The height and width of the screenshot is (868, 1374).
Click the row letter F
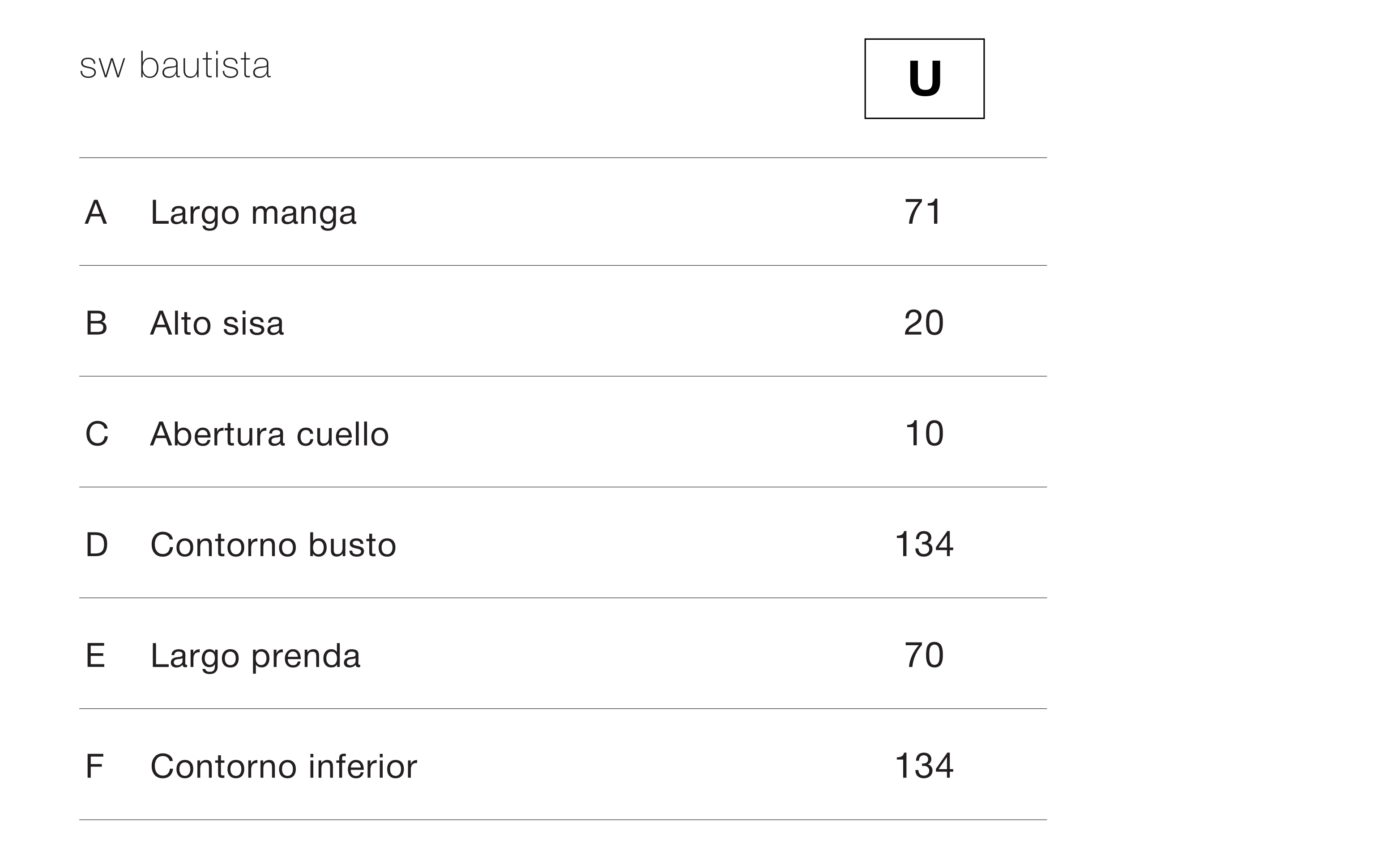[94, 766]
